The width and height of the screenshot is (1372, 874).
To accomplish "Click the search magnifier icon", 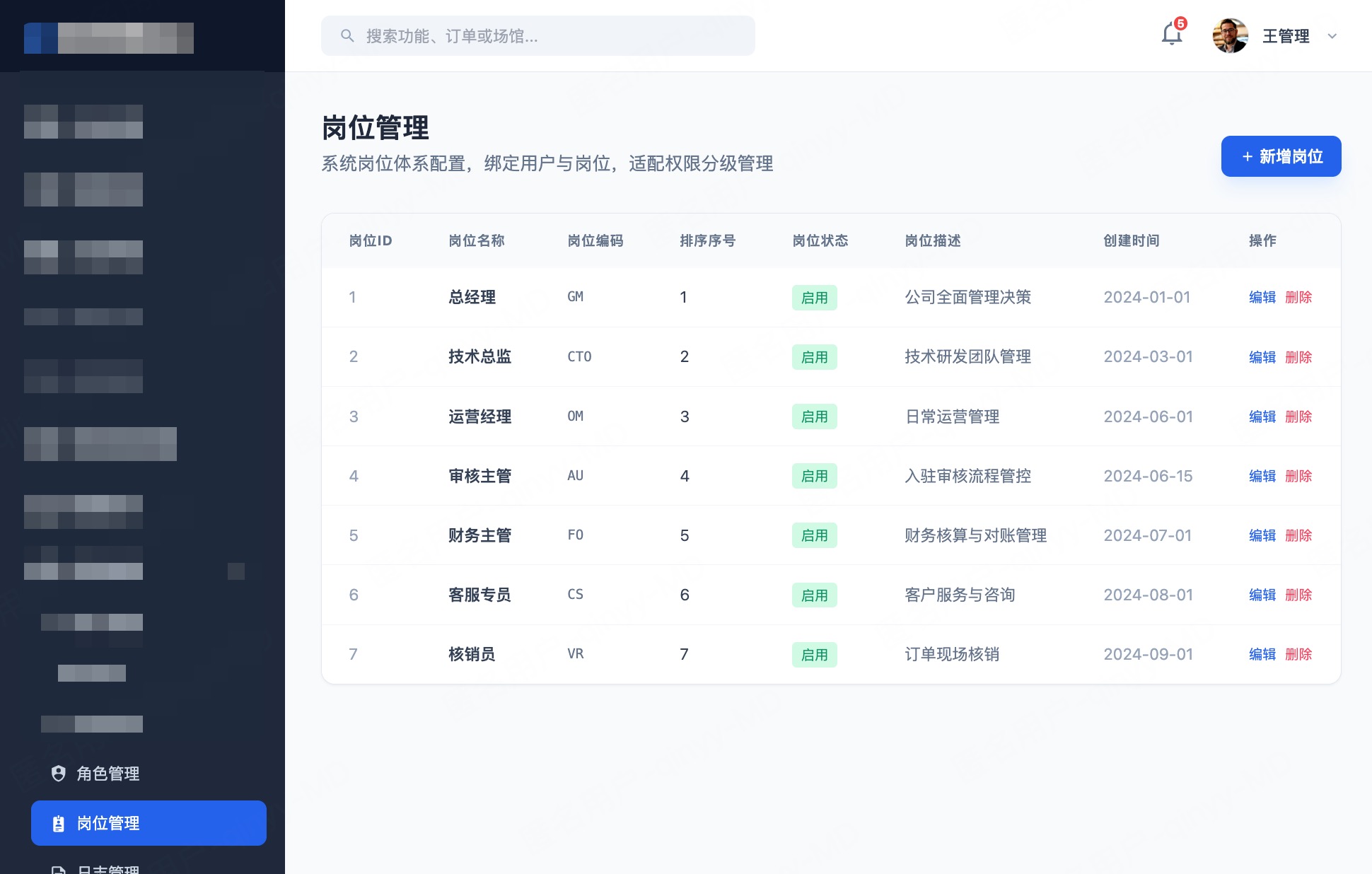I will 347,36.
